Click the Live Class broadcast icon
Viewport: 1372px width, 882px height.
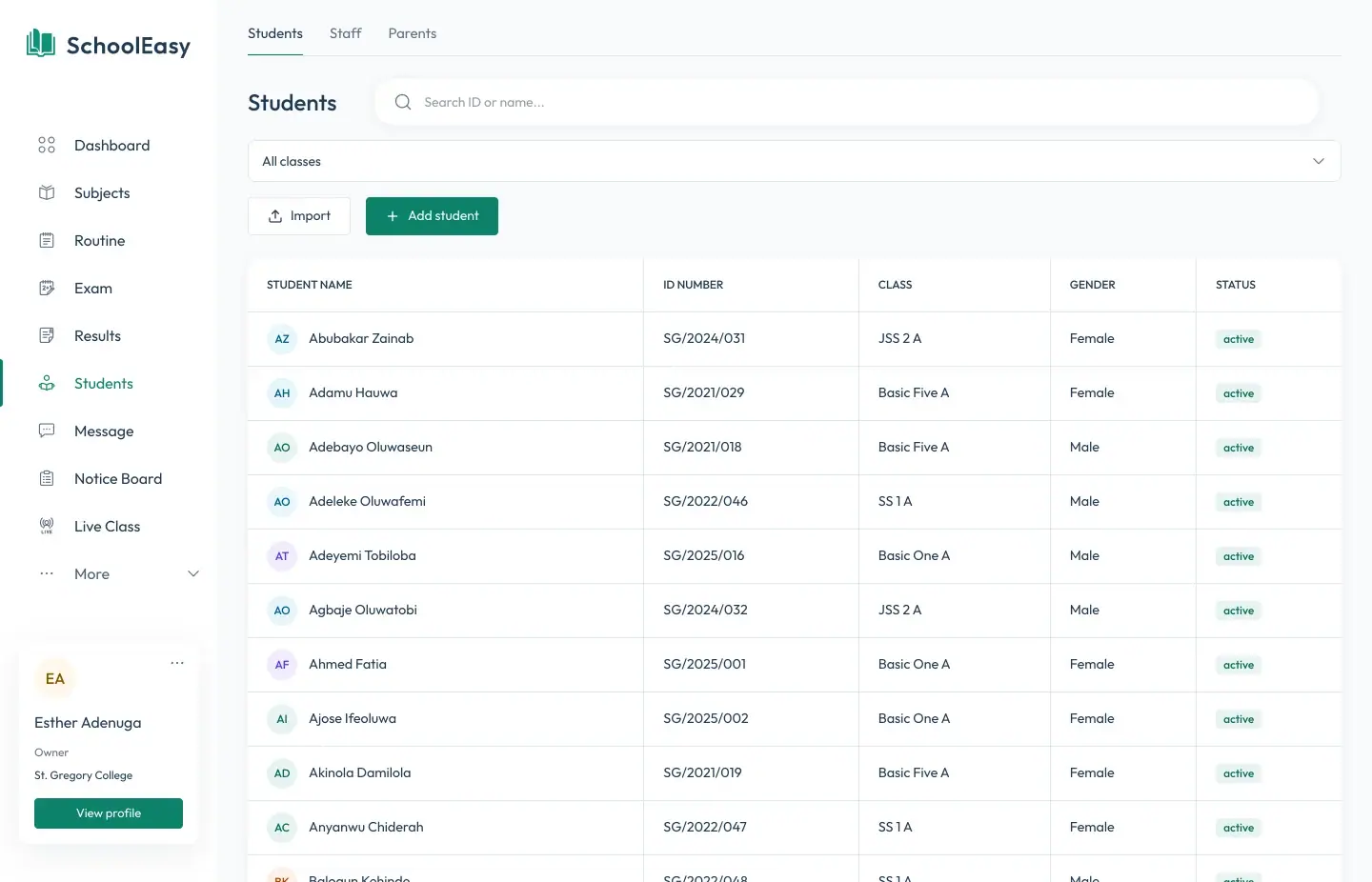point(47,526)
